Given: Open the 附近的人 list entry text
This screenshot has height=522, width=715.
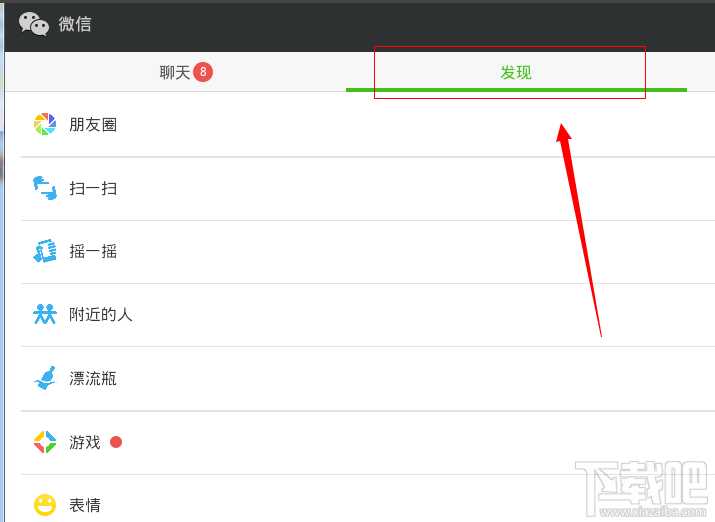Looking at the screenshot, I should (x=101, y=315).
